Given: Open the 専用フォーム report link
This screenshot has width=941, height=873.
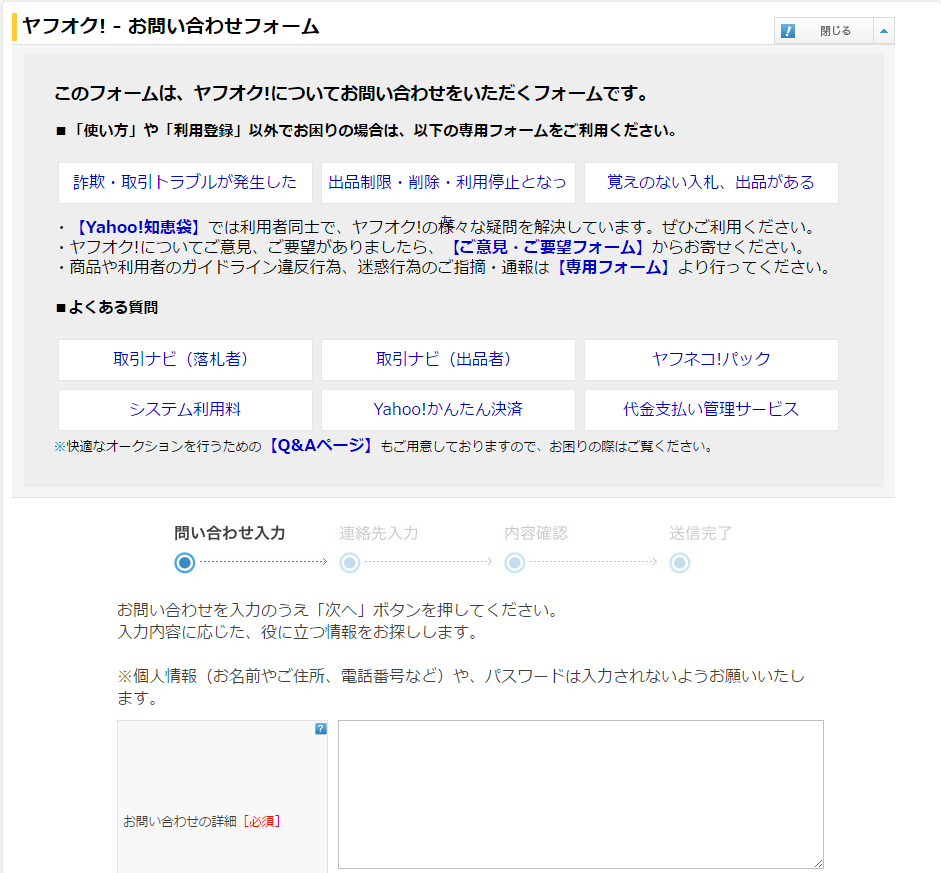Looking at the screenshot, I should point(613,268).
